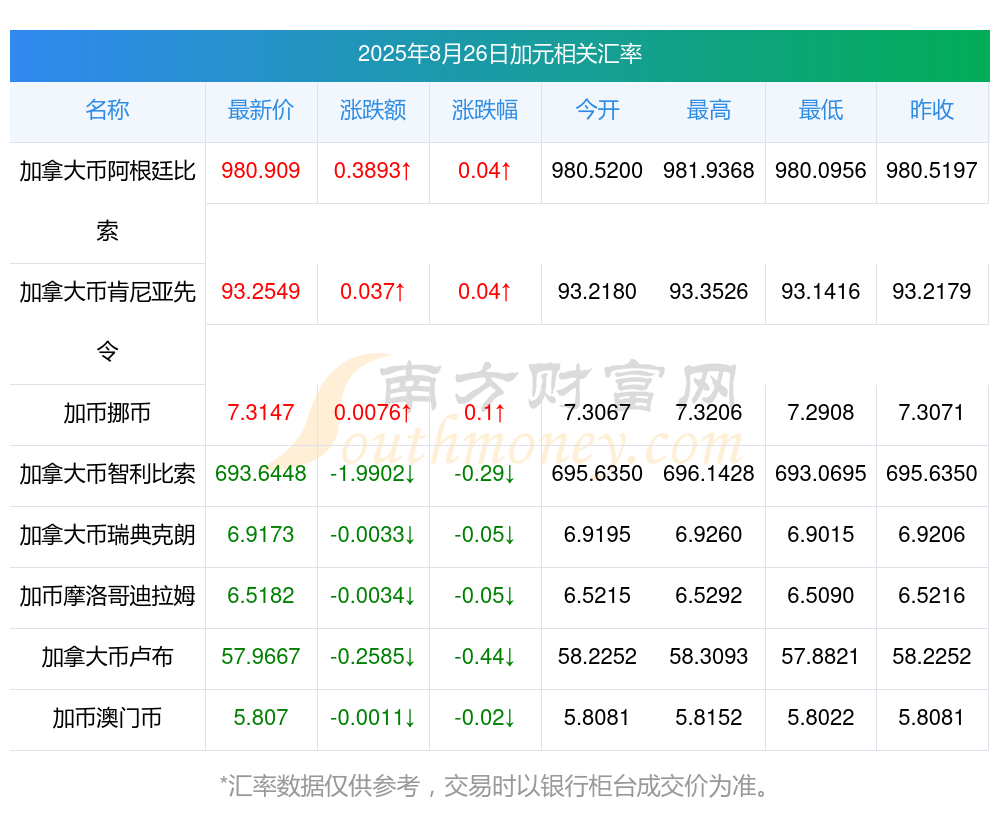Select the 昨收 column header

pos(932,110)
